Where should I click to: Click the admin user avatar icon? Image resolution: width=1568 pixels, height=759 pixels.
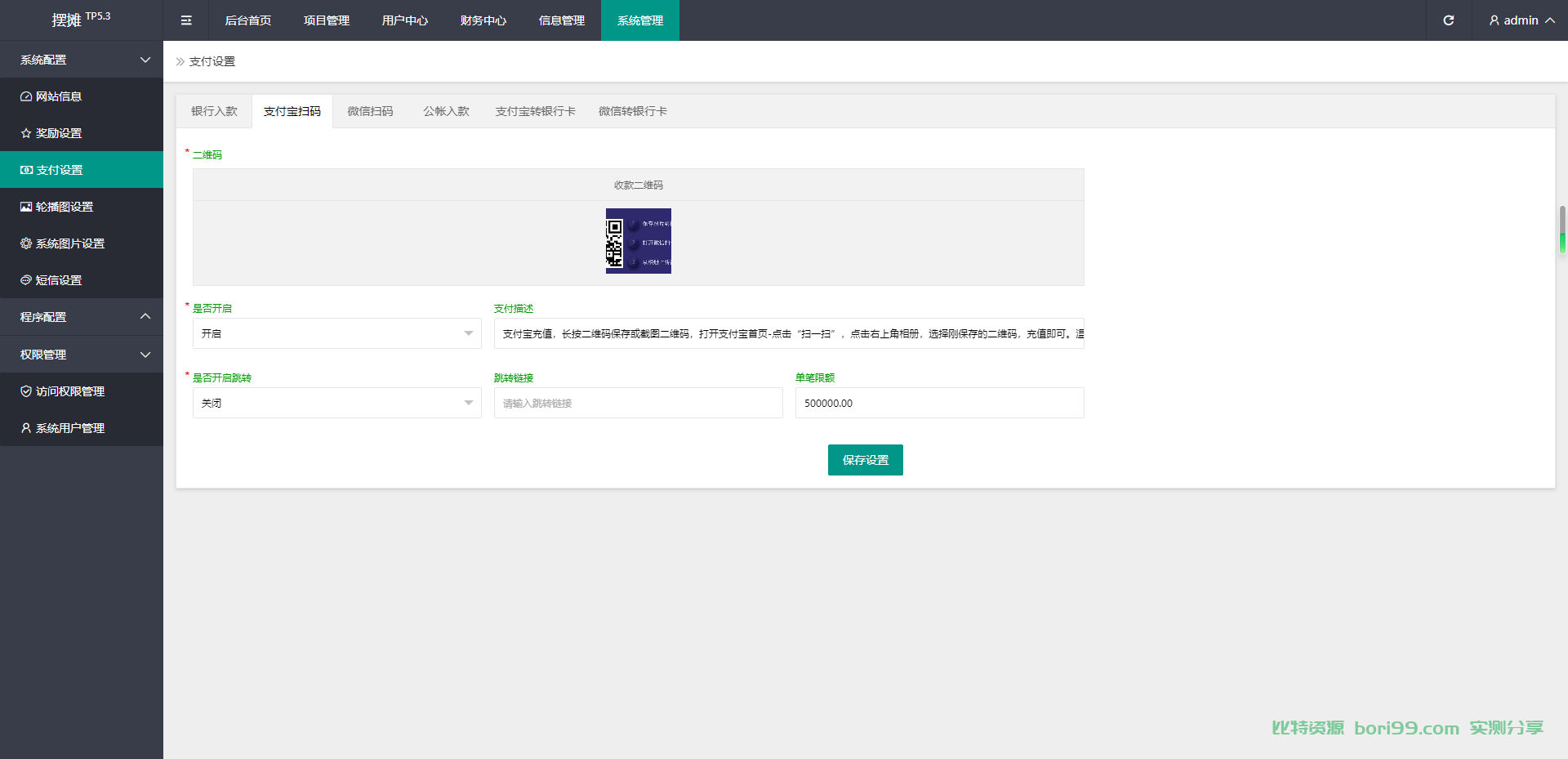pos(1494,20)
